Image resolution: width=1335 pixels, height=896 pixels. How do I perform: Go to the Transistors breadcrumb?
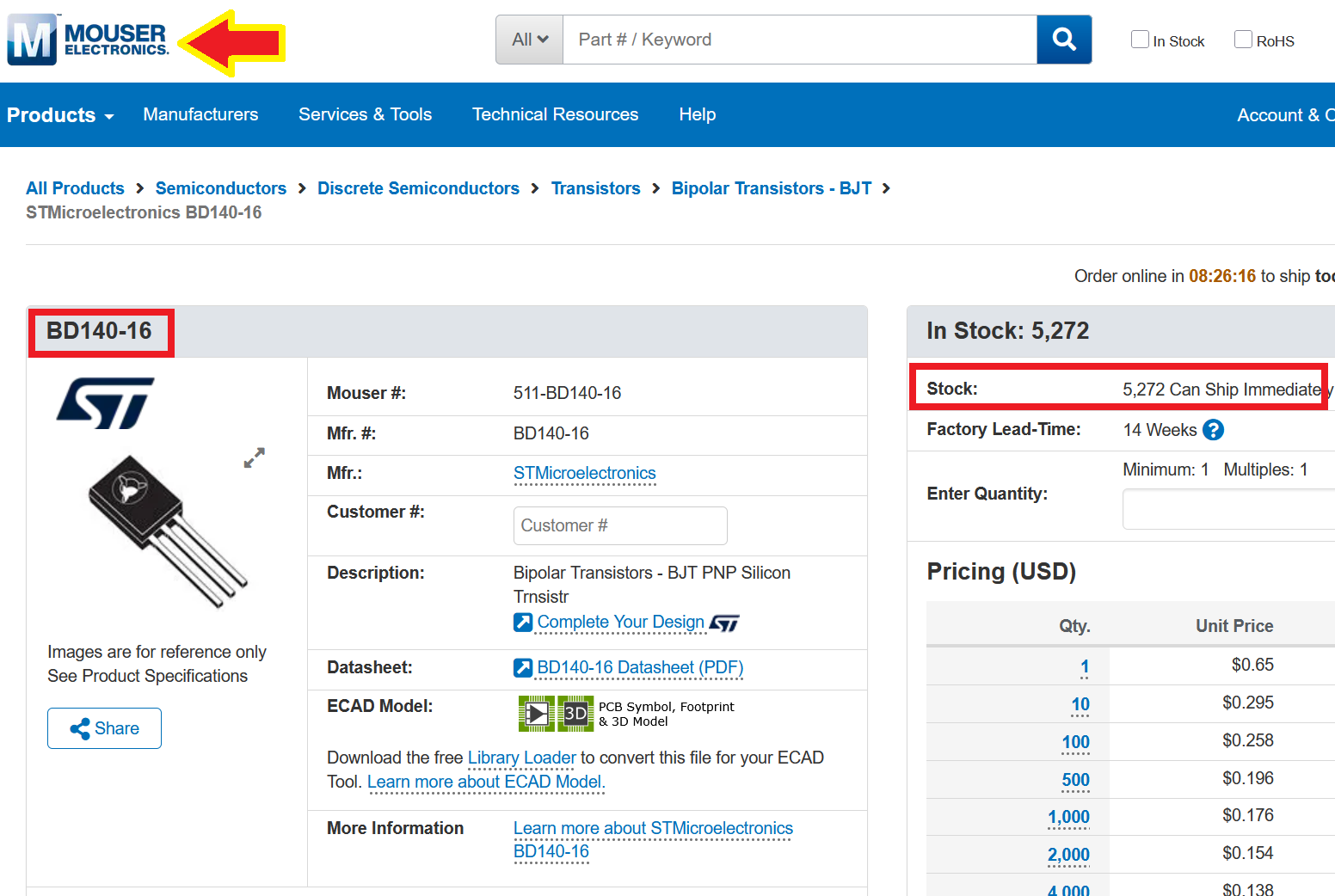tap(595, 188)
